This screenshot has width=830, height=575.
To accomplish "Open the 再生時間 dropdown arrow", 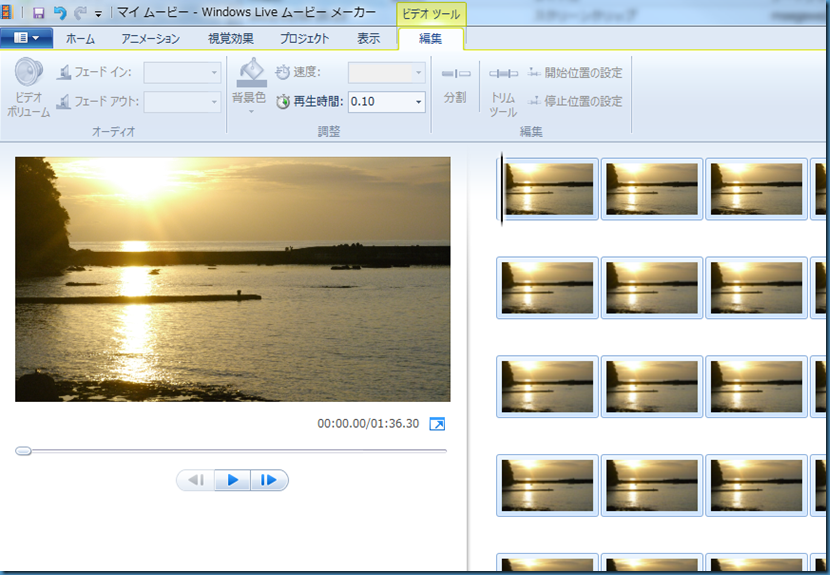I will pos(419,102).
